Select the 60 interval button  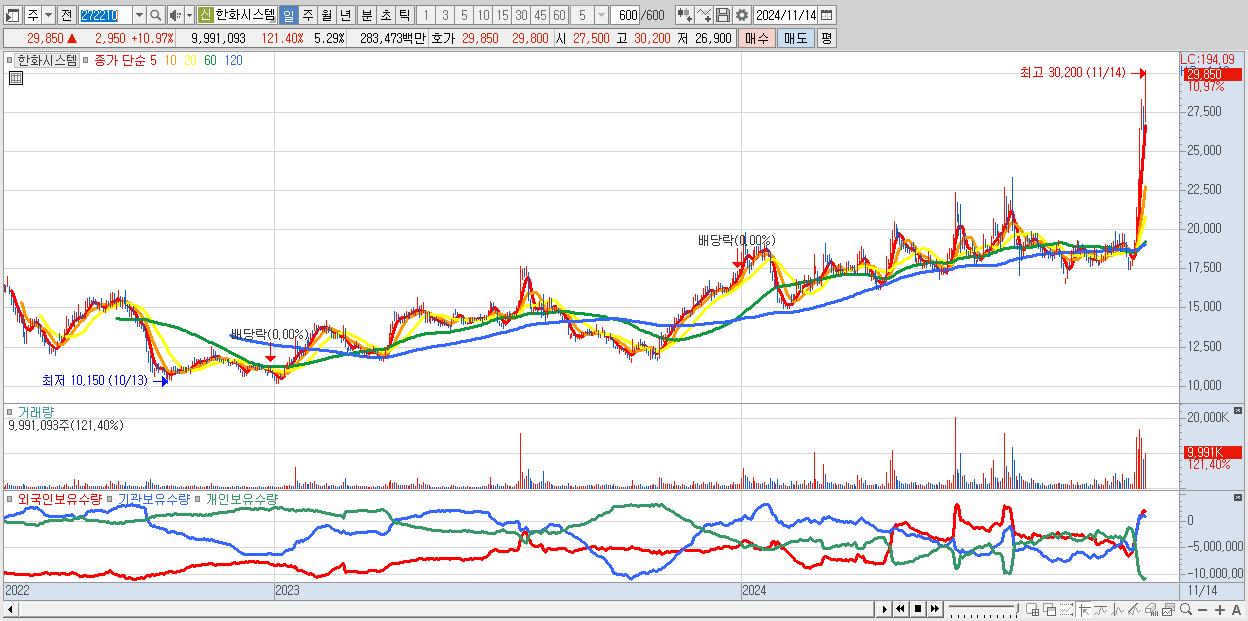click(559, 15)
